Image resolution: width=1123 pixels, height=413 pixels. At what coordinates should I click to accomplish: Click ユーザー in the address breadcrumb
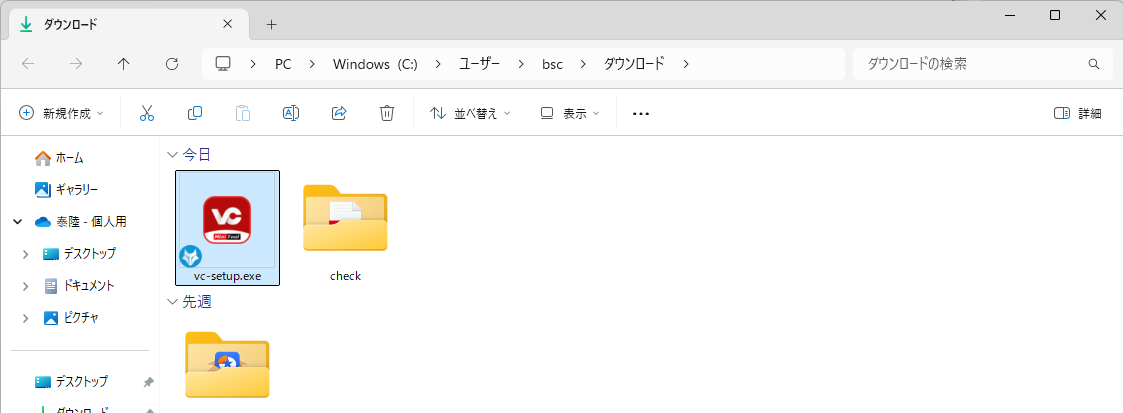point(479,64)
